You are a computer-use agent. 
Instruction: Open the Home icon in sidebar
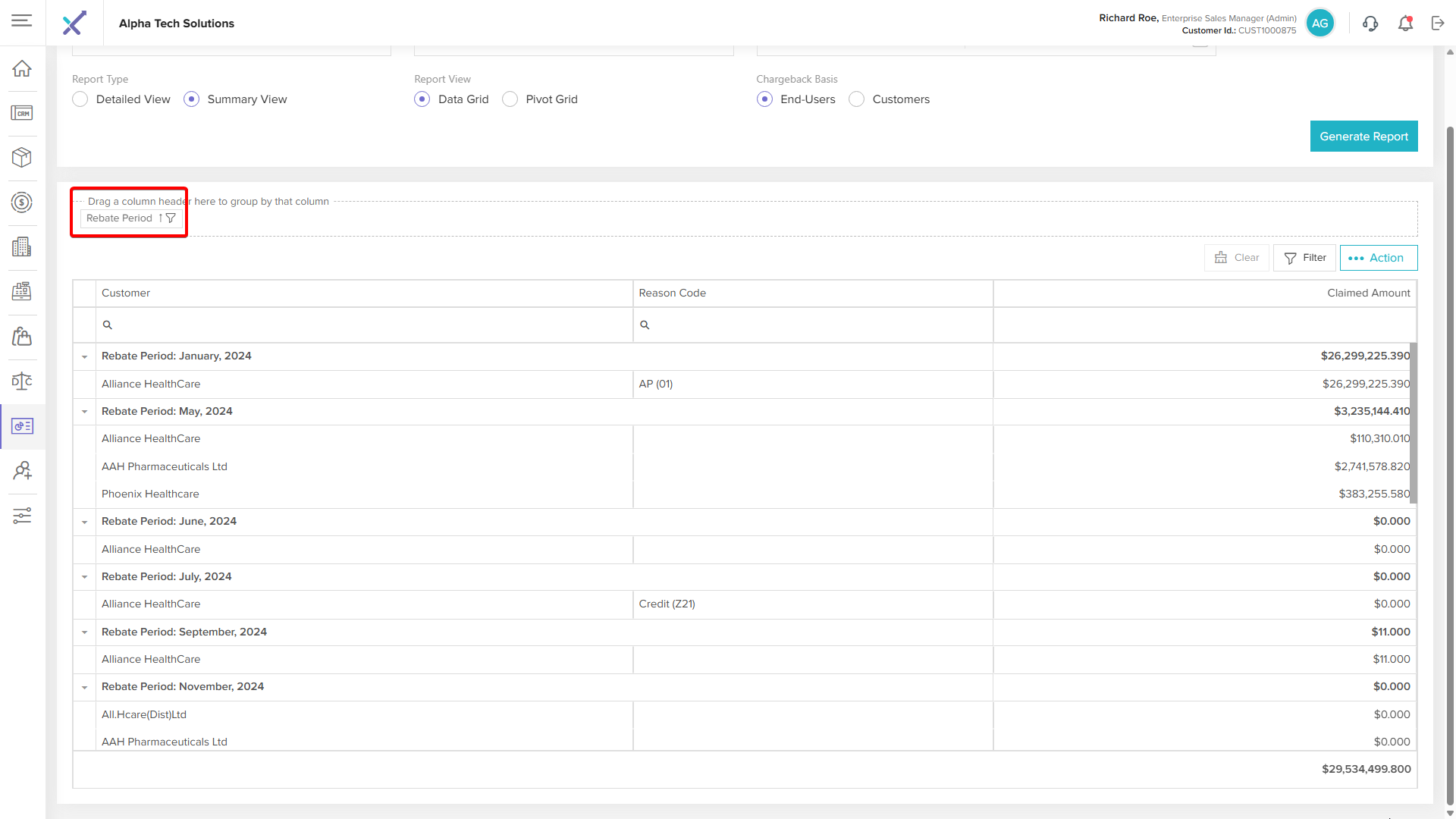tap(22, 68)
